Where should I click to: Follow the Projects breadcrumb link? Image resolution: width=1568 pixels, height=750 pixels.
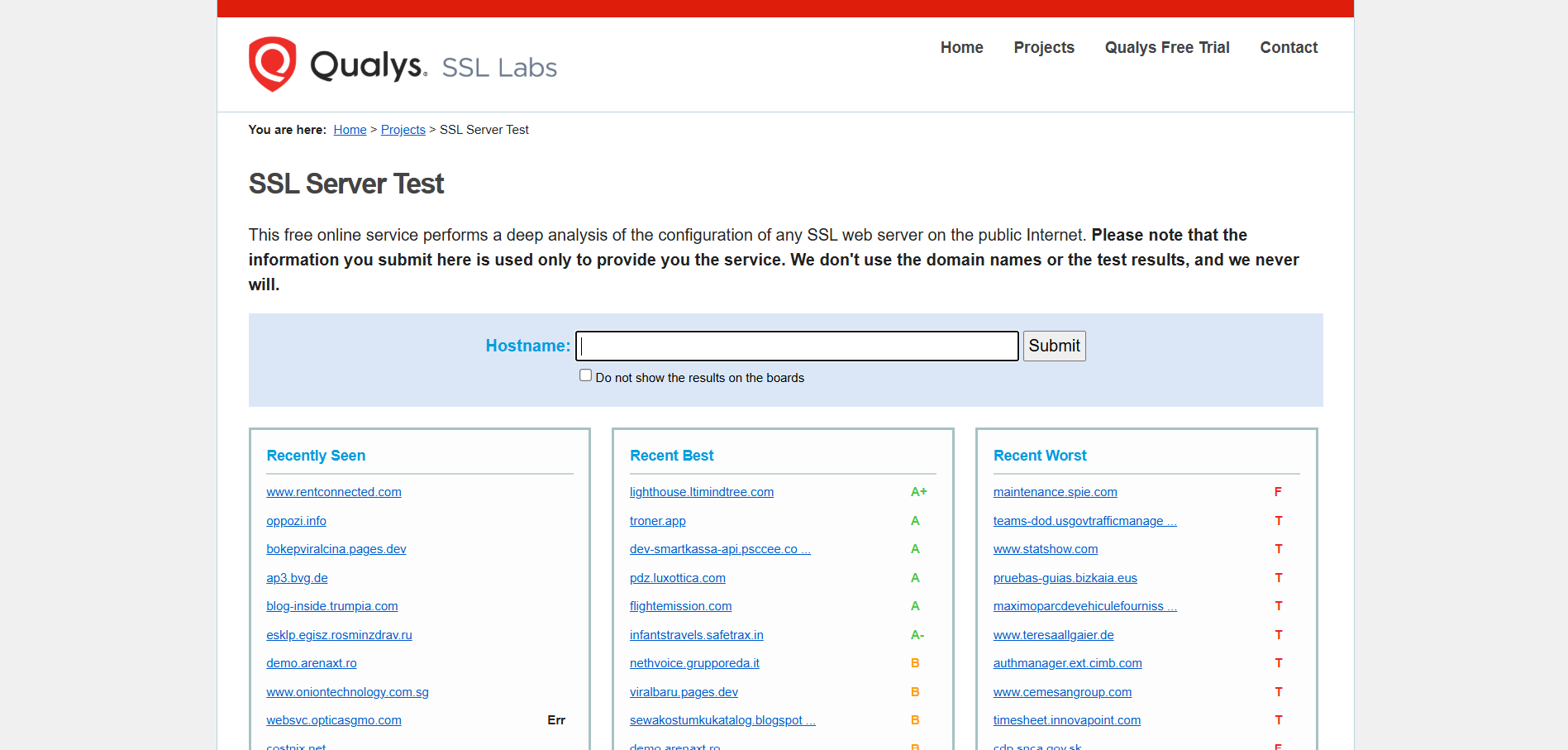pyautogui.click(x=403, y=130)
